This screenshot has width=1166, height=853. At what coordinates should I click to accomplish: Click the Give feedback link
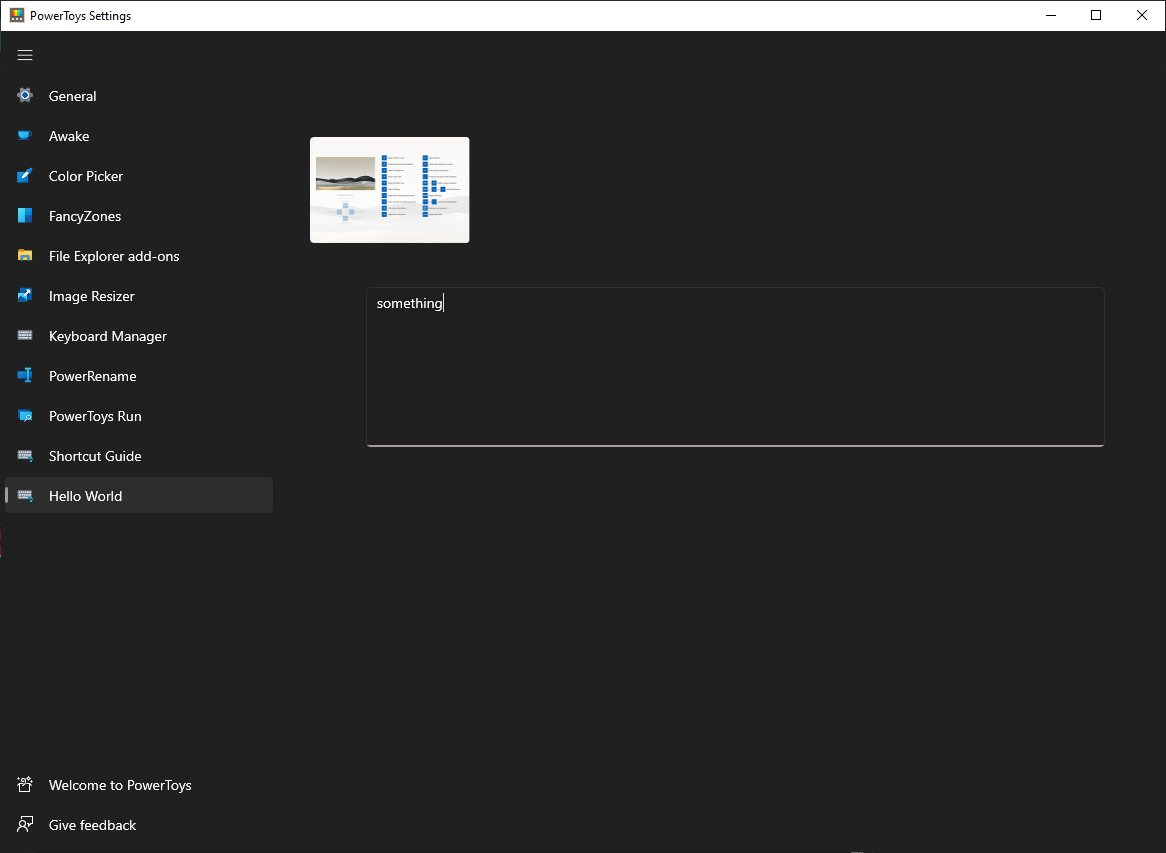[92, 825]
